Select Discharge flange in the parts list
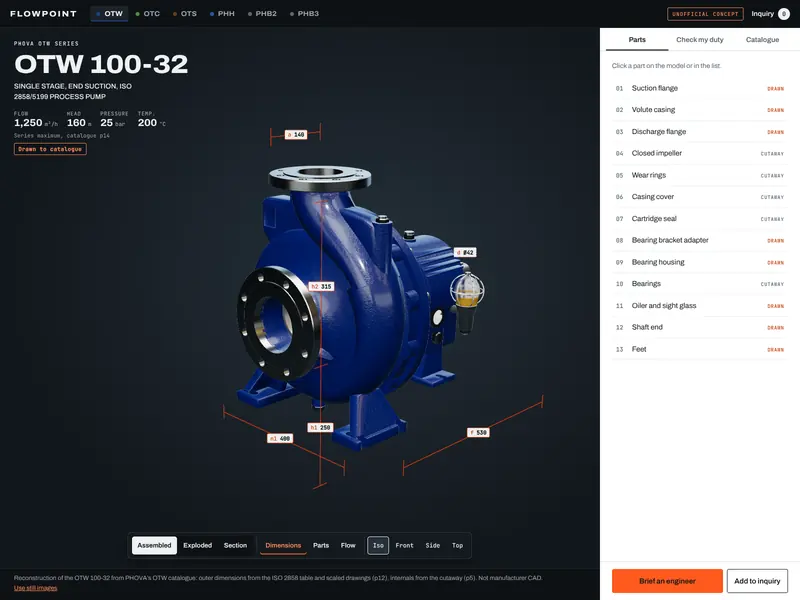 699,132
